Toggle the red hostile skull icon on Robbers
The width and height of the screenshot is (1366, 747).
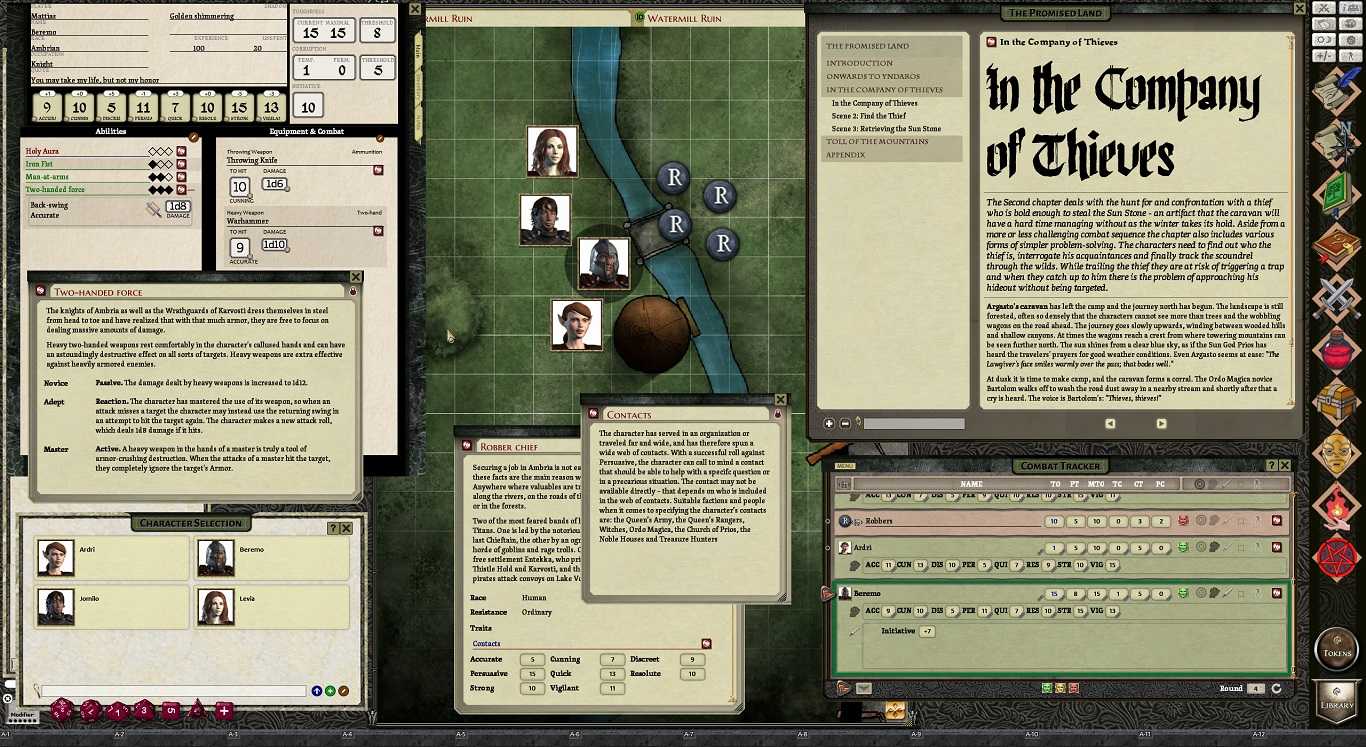(x=1184, y=520)
